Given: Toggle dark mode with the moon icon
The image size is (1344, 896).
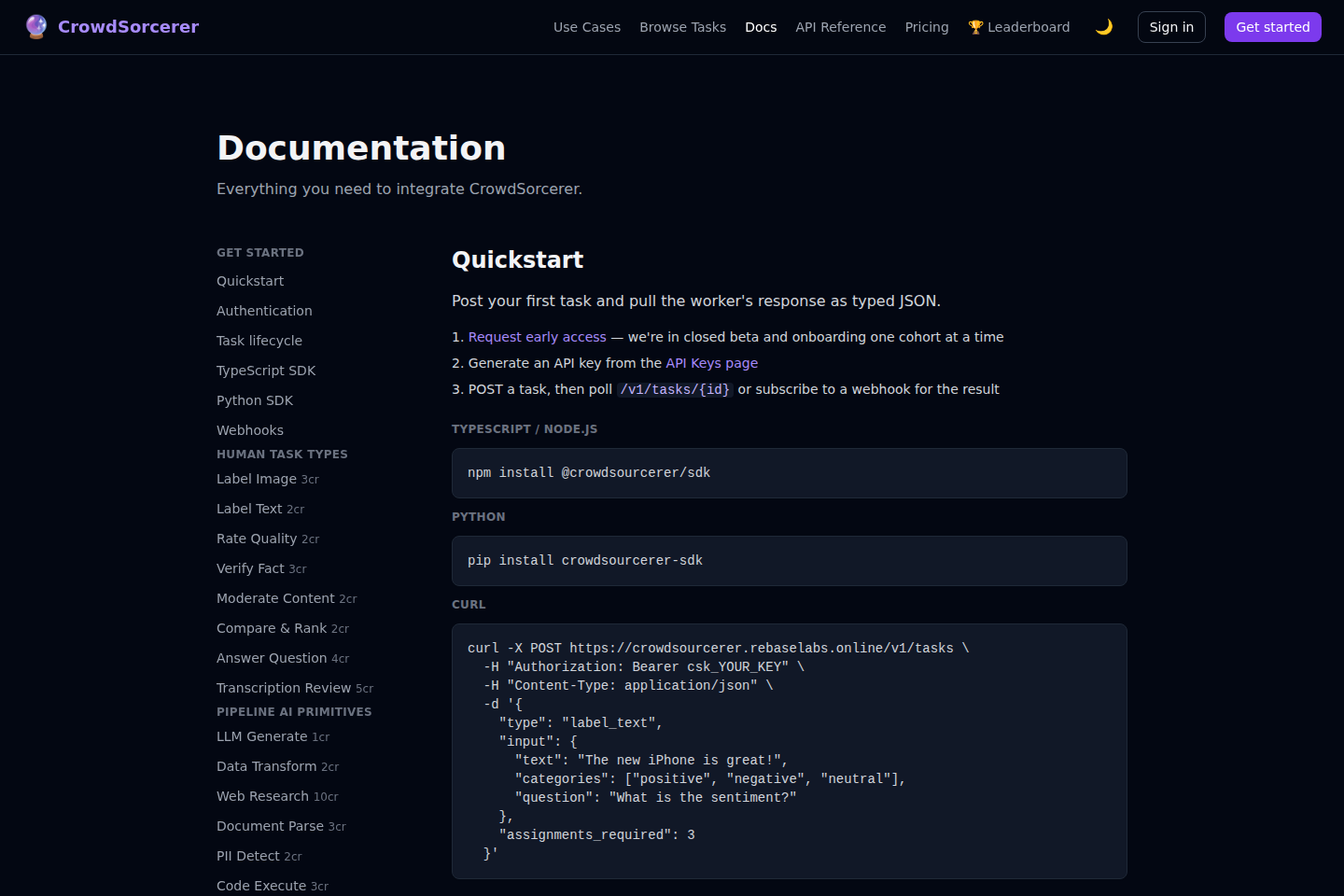Looking at the screenshot, I should point(1104,27).
